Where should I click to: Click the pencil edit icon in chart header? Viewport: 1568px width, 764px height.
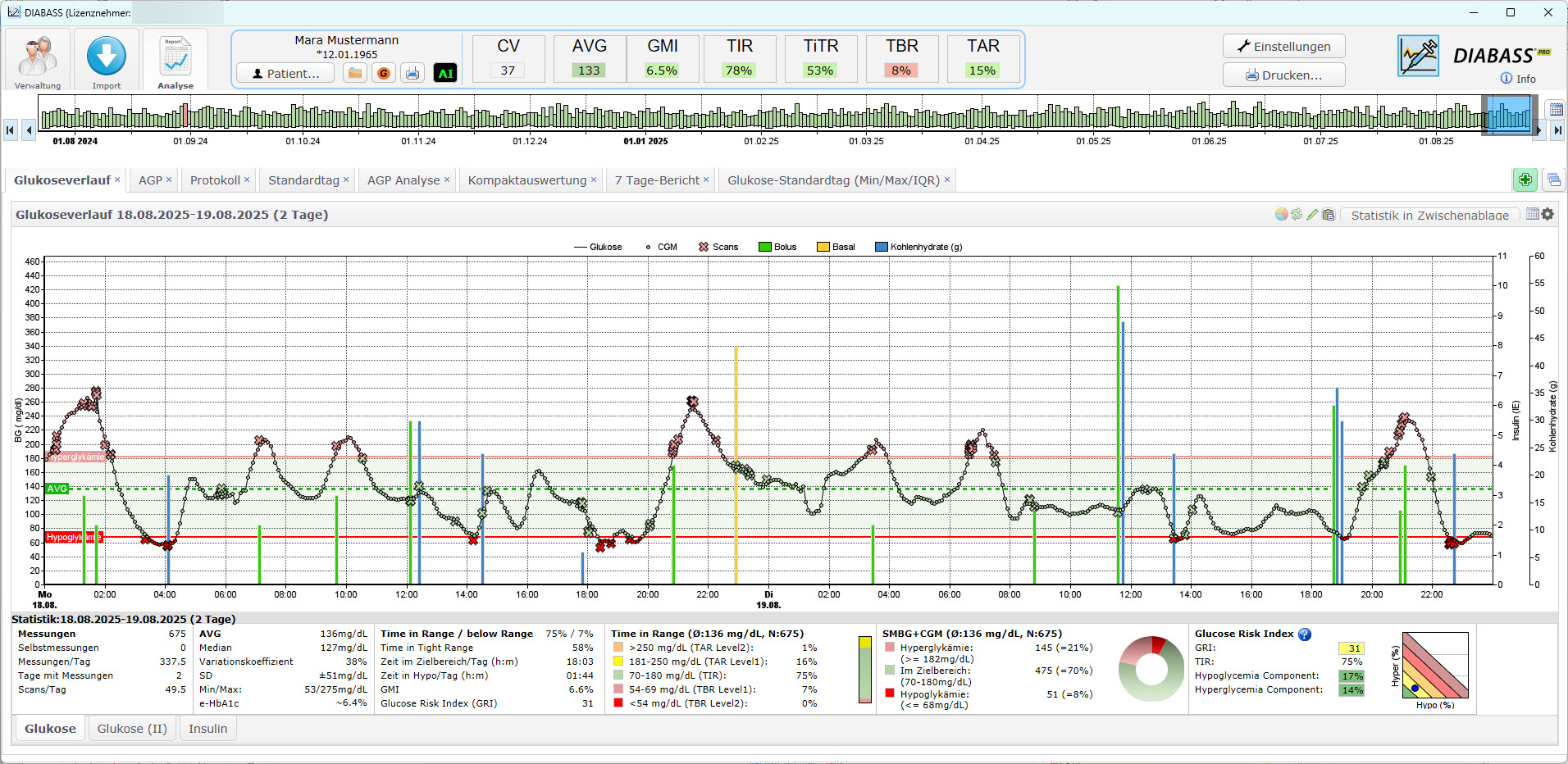coord(1312,215)
